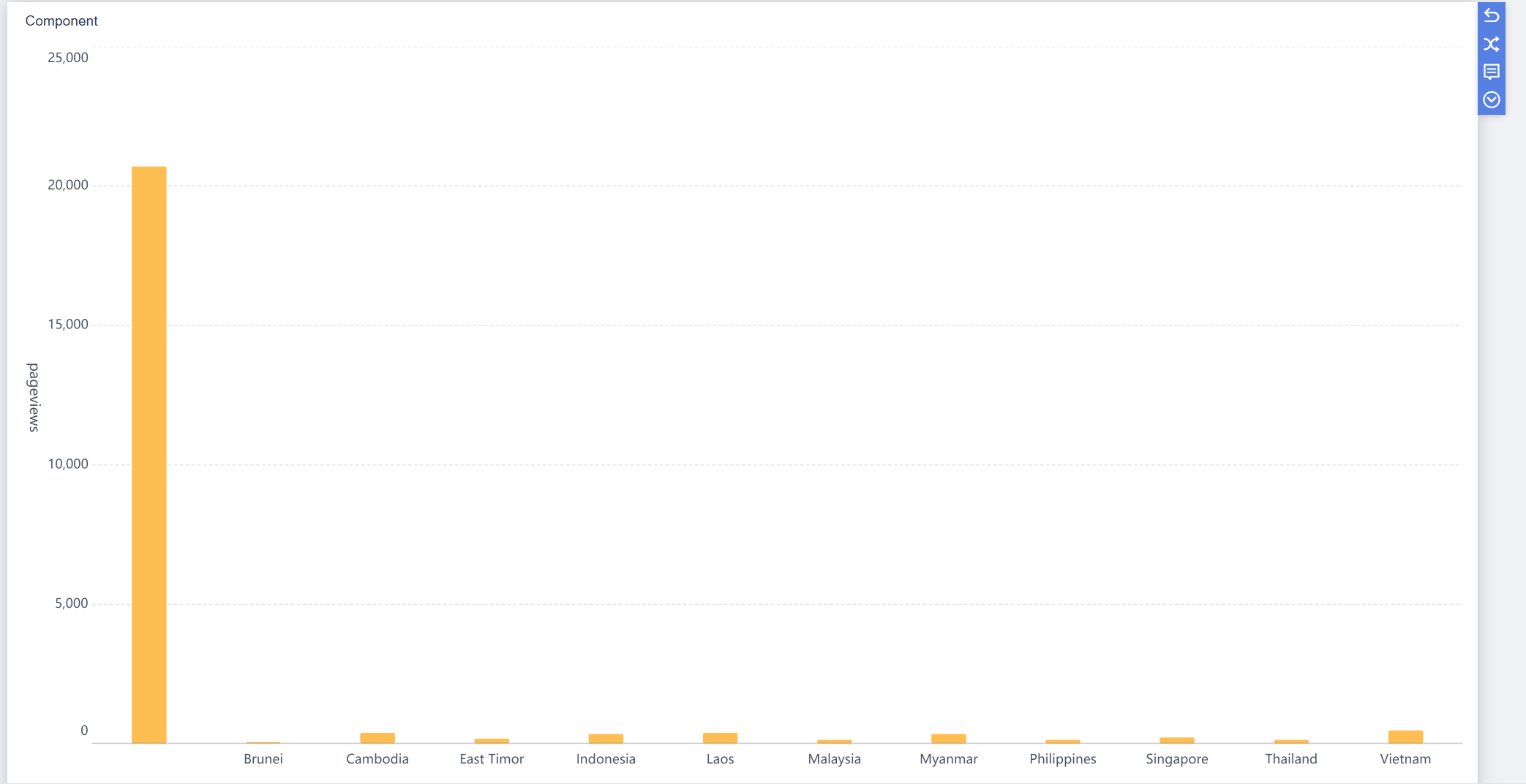
Task: Click the East Timor axis label
Action: point(492,759)
